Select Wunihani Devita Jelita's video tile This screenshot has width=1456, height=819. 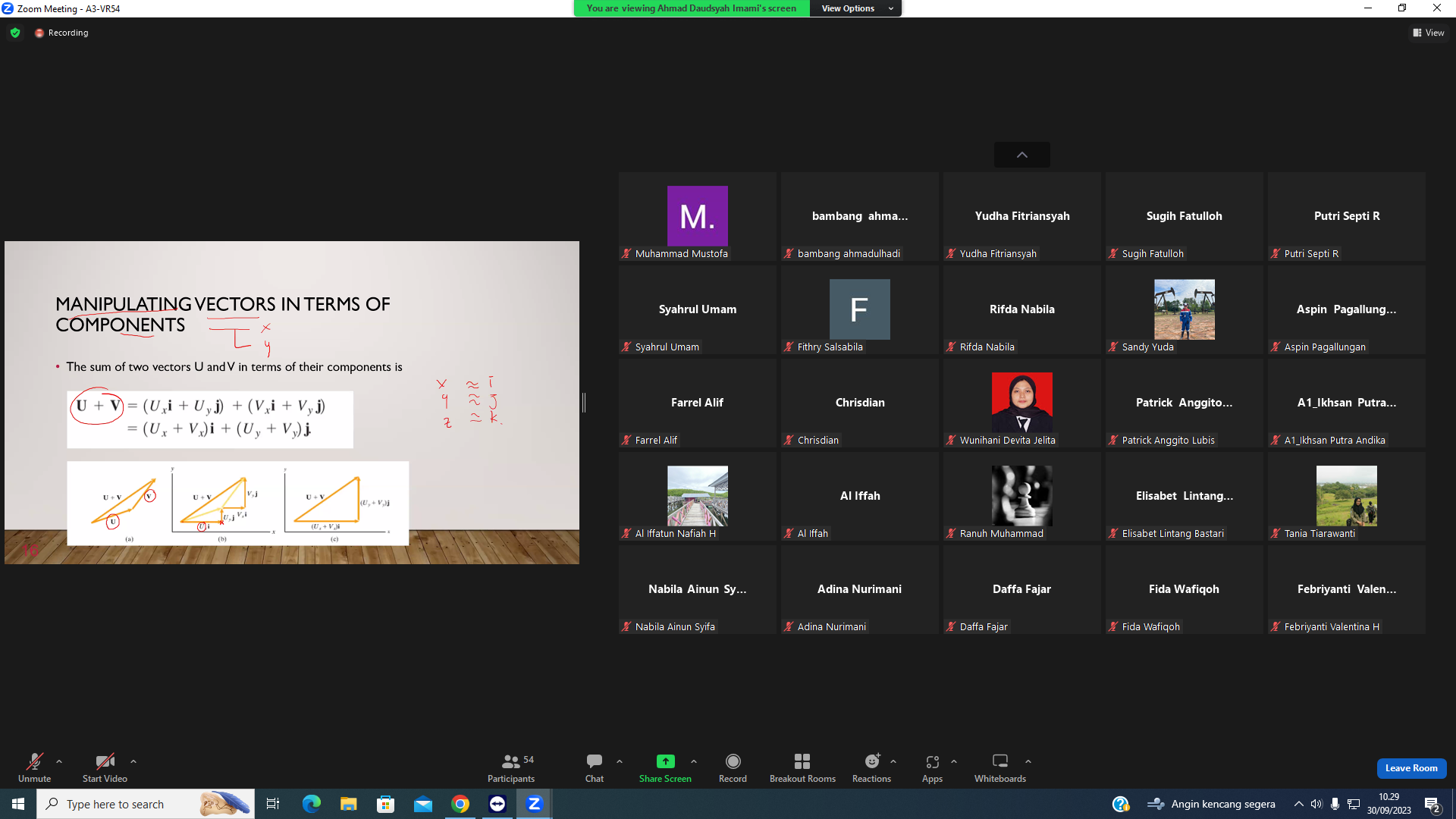(x=1022, y=403)
